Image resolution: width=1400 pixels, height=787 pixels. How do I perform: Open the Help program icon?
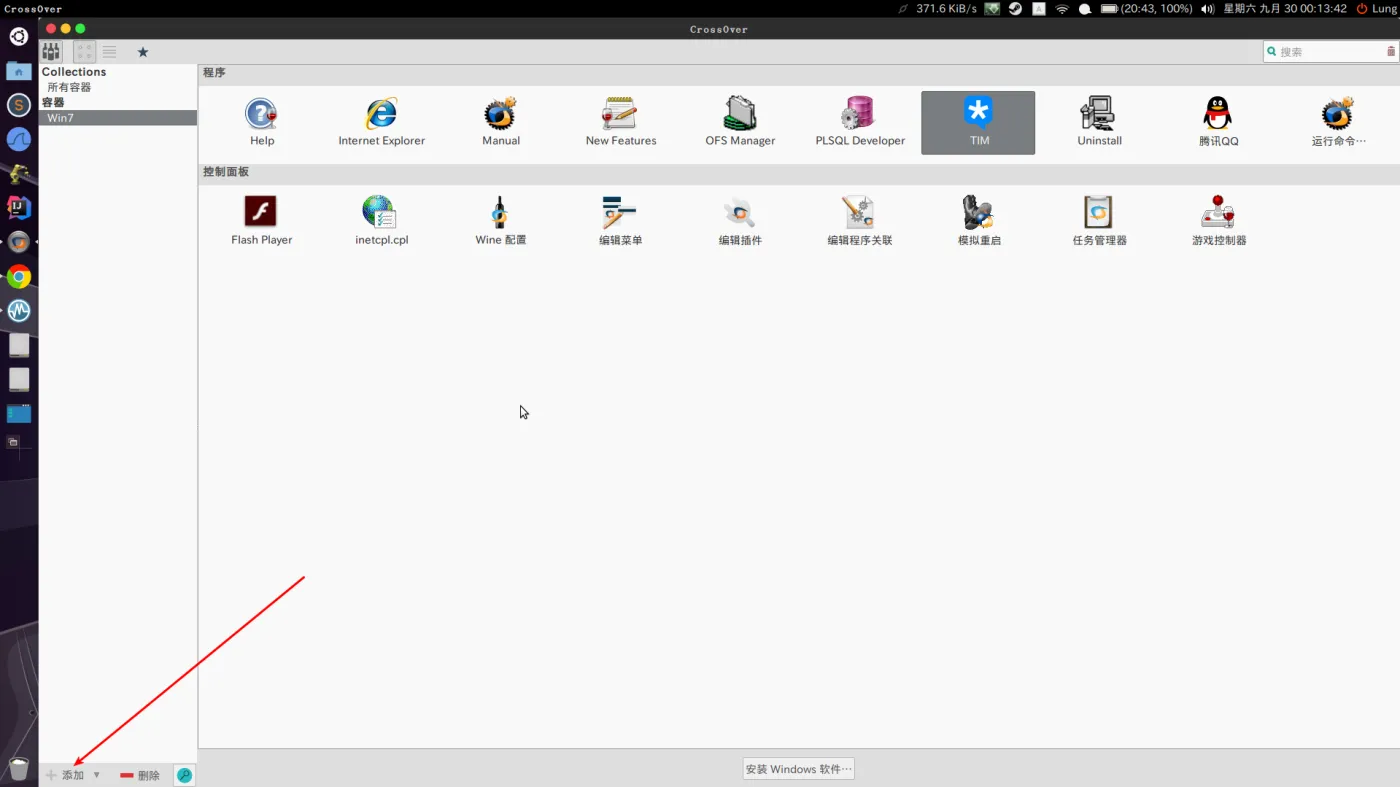tap(262, 122)
